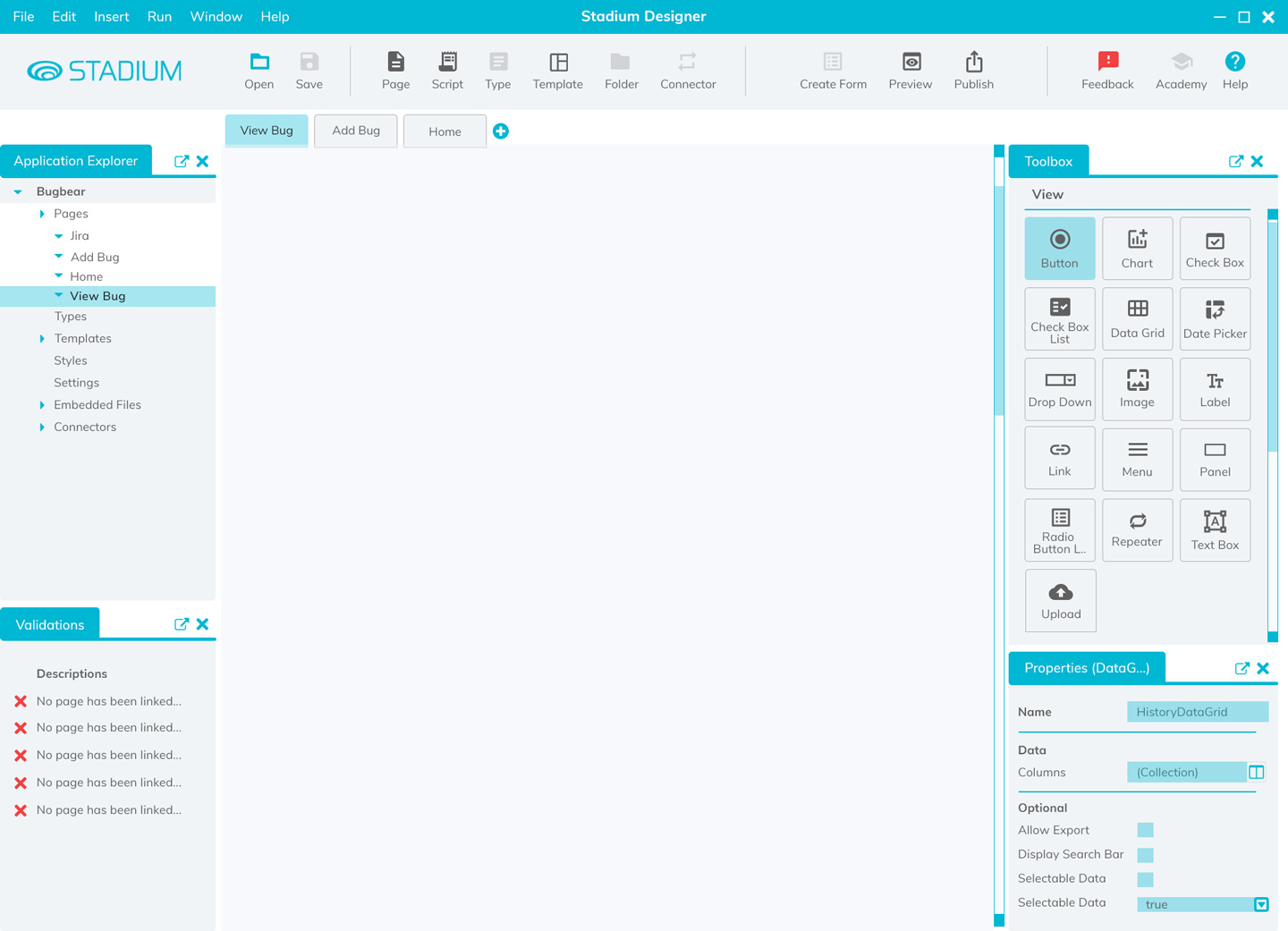This screenshot has width=1288, height=931.
Task: Collapse the Bugbear root node
Action: (18, 191)
